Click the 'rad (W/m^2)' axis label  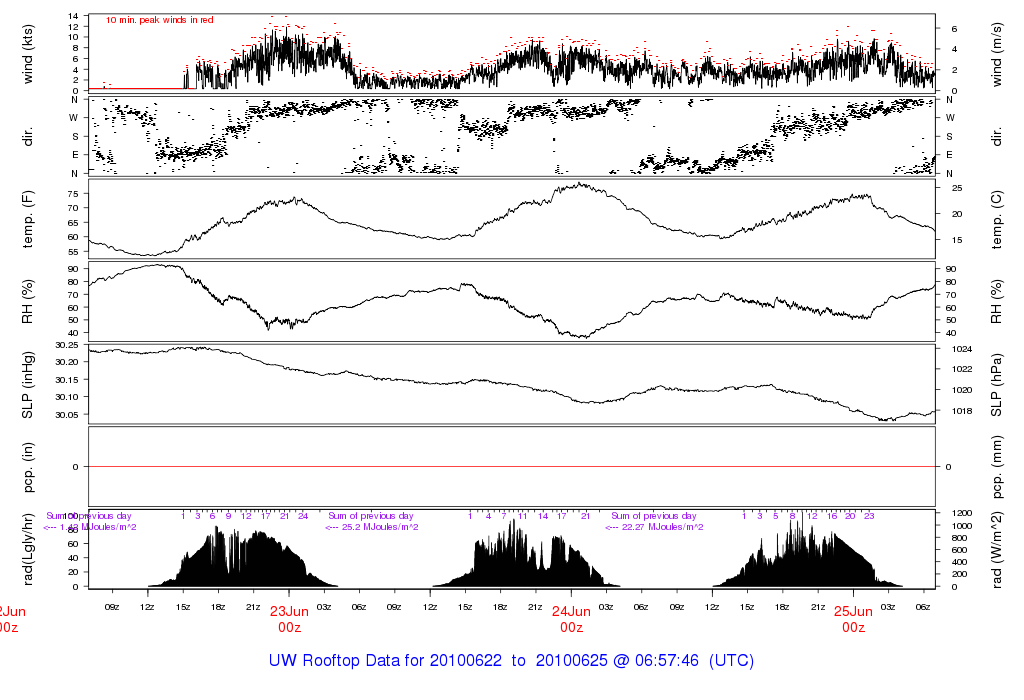[997, 550]
